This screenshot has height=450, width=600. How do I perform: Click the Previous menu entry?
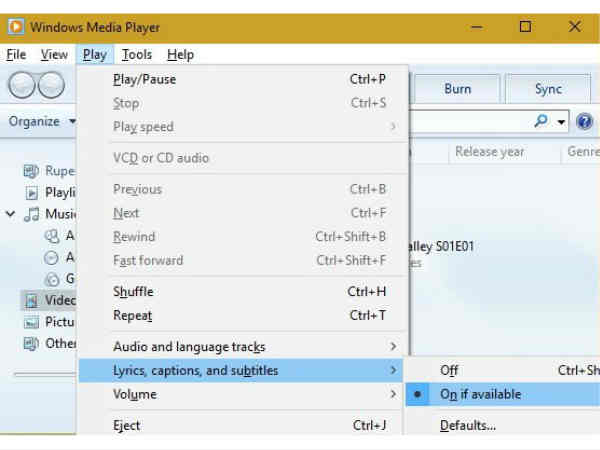coord(241,189)
